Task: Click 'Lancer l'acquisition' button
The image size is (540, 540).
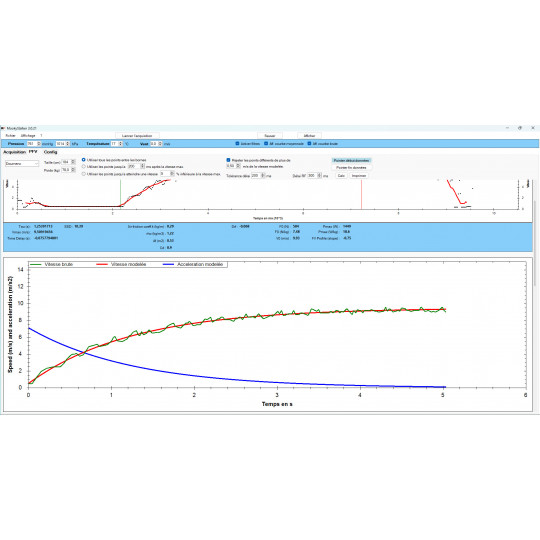Action: (137, 136)
